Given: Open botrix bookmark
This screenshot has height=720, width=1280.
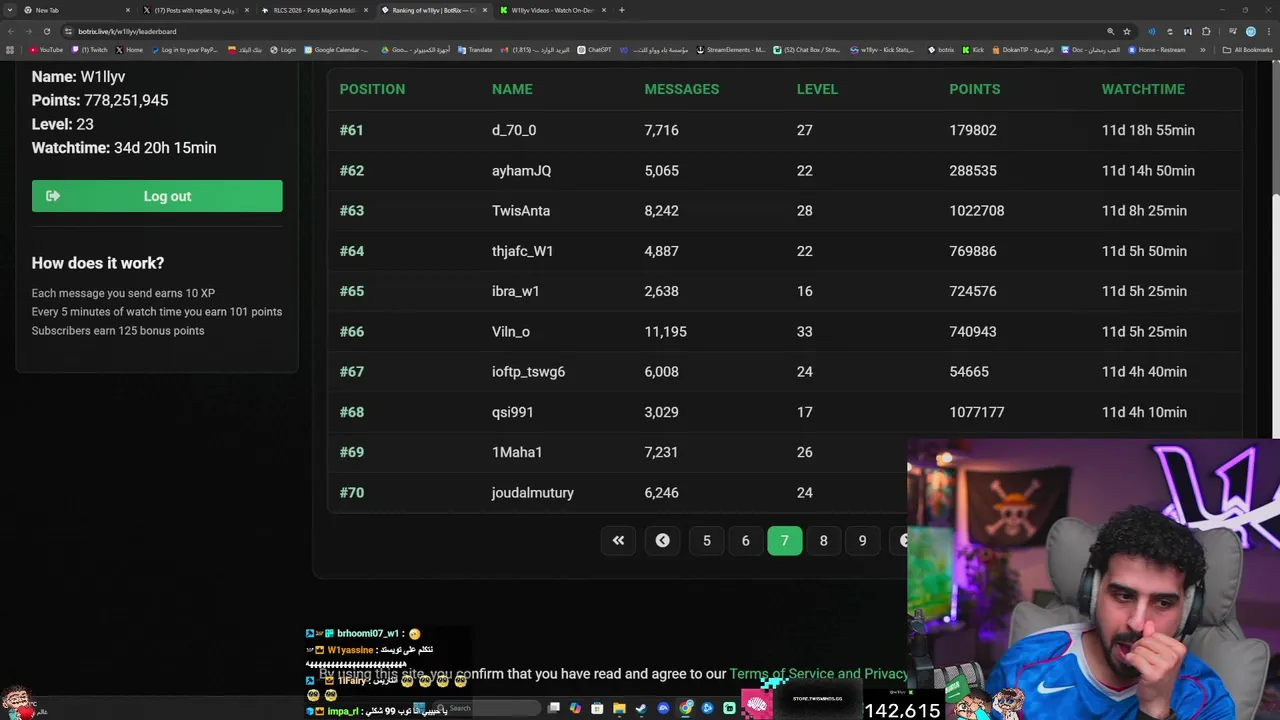Looking at the screenshot, I should tap(941, 49).
